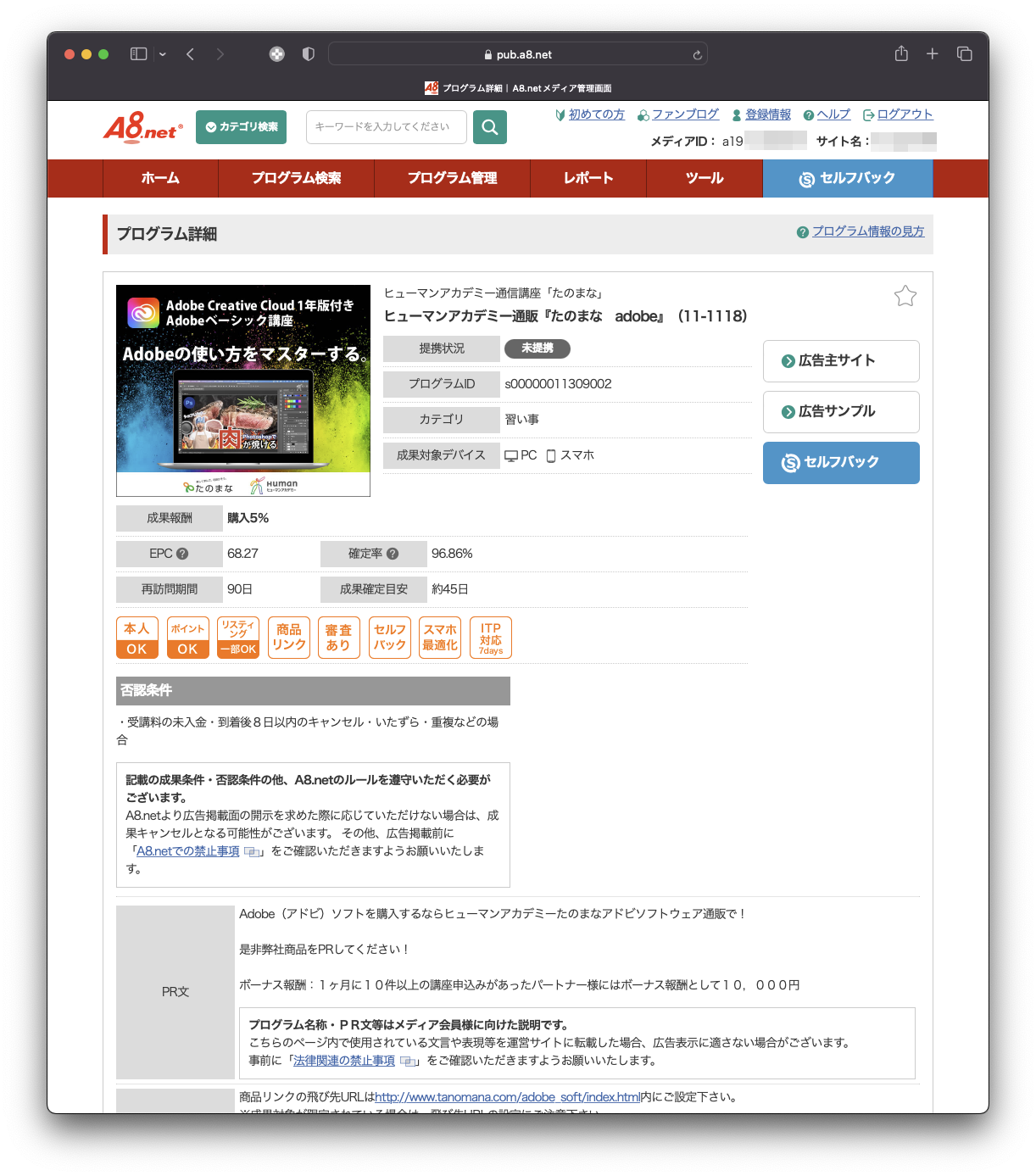Open the tanomana.com adobe_soft URL link

507,1097
